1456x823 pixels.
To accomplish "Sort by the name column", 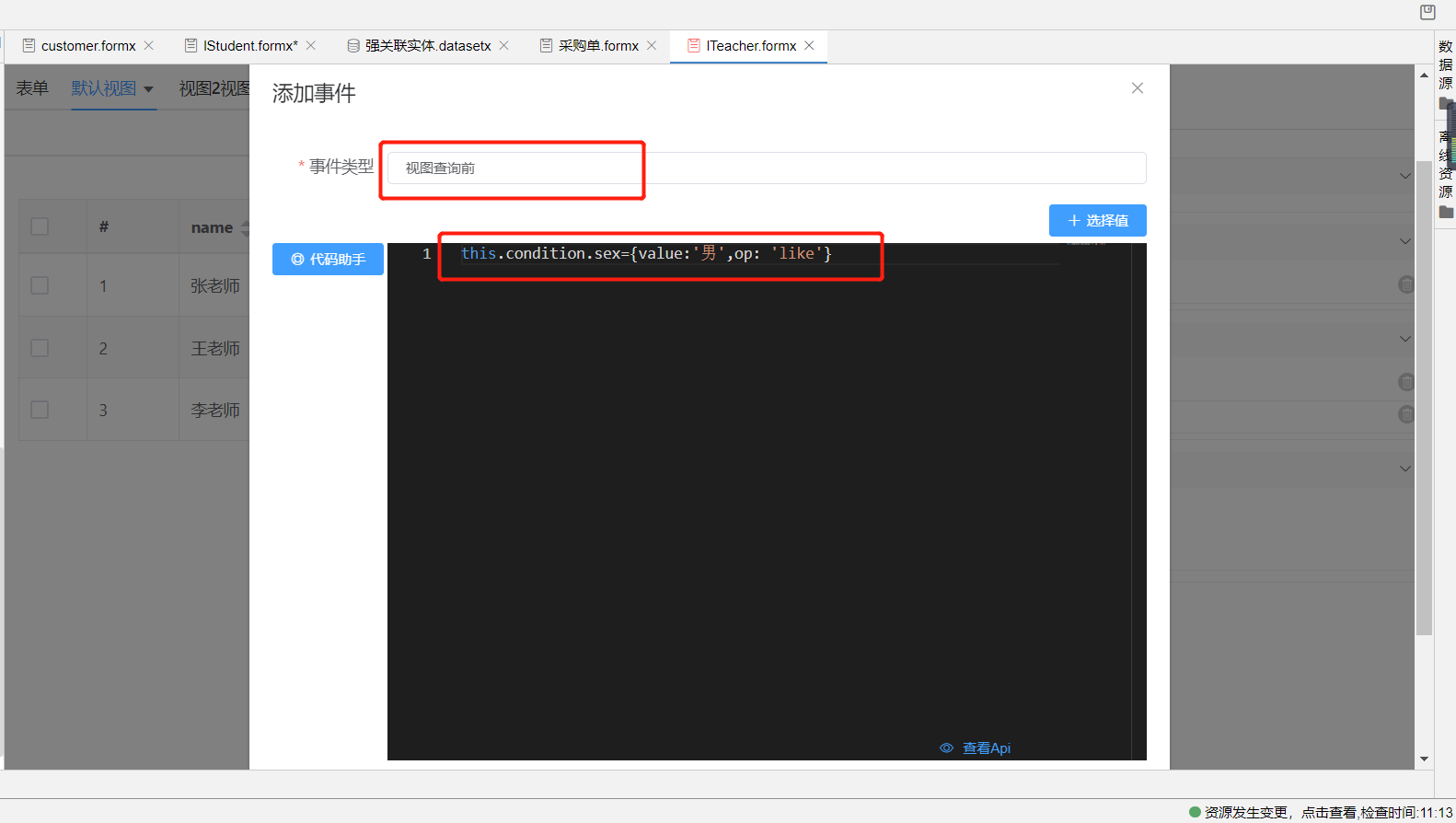I will pyautogui.click(x=245, y=227).
